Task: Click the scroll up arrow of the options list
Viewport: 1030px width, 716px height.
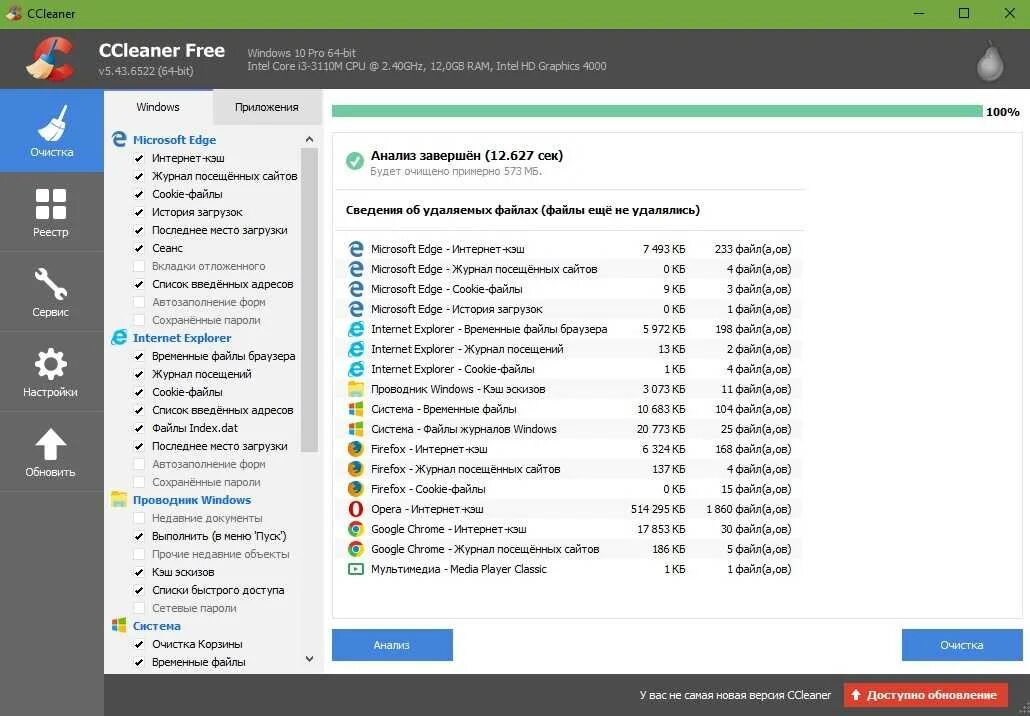Action: [x=309, y=139]
